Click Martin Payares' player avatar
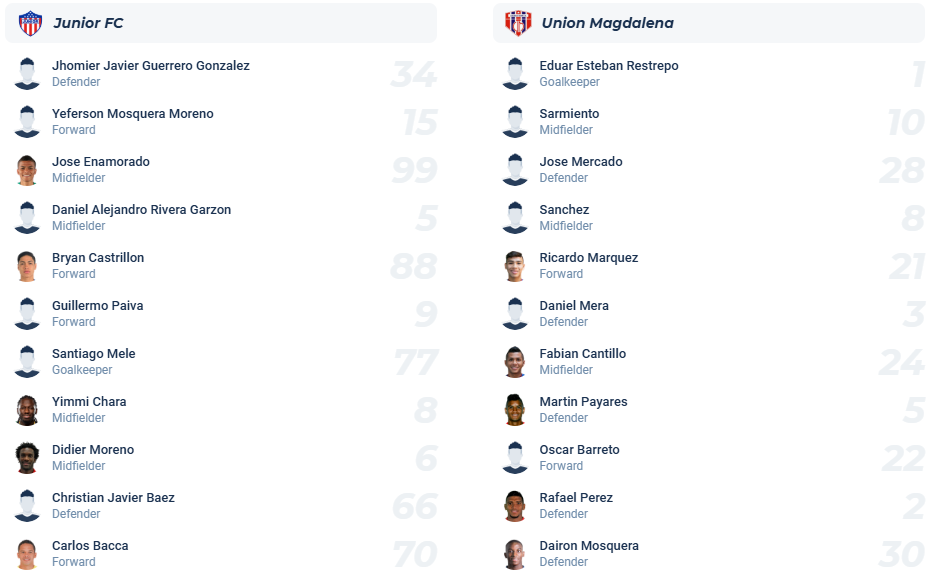Image resolution: width=942 pixels, height=588 pixels. point(515,409)
